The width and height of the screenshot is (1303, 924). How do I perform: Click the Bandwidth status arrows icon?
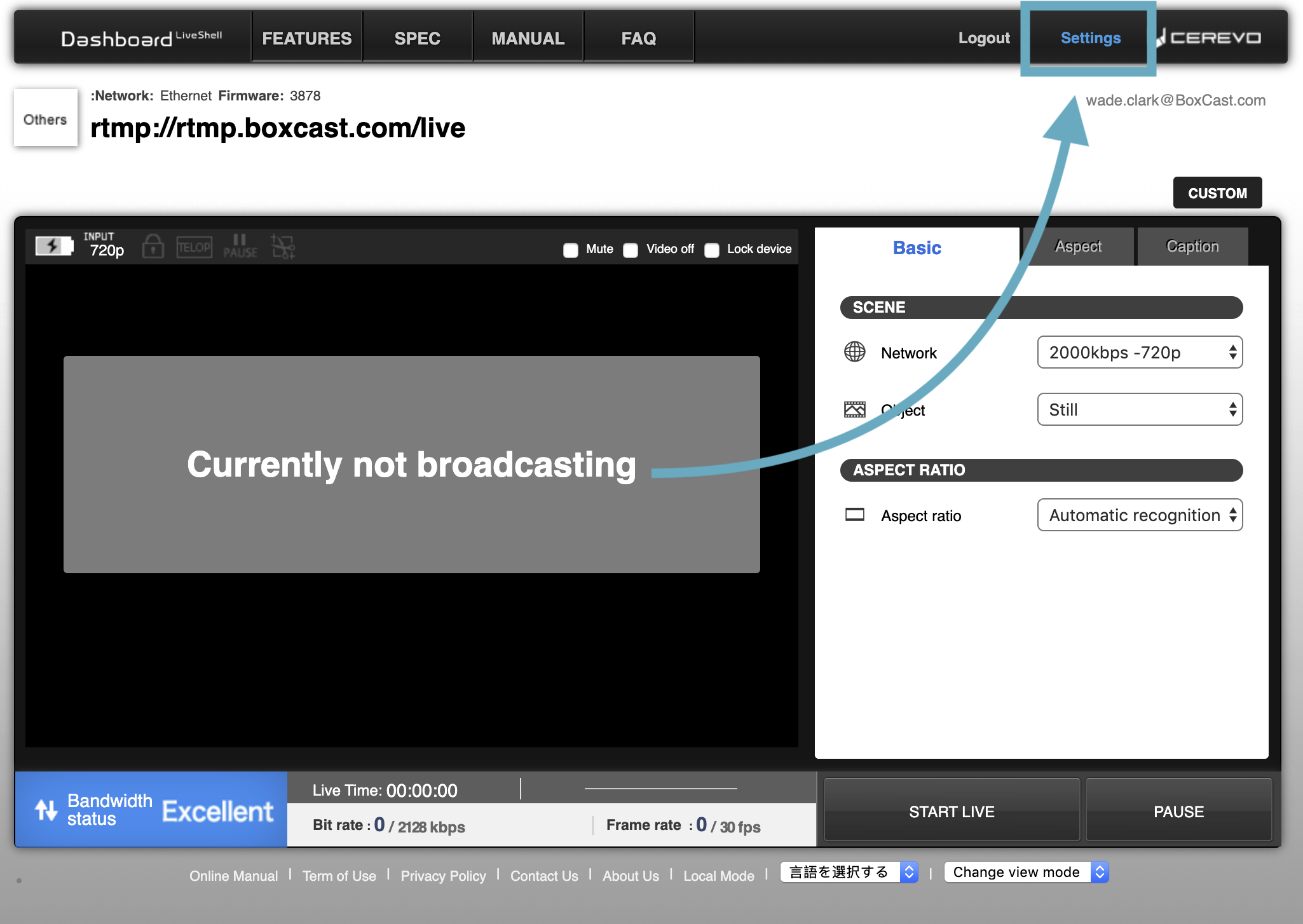[46, 810]
